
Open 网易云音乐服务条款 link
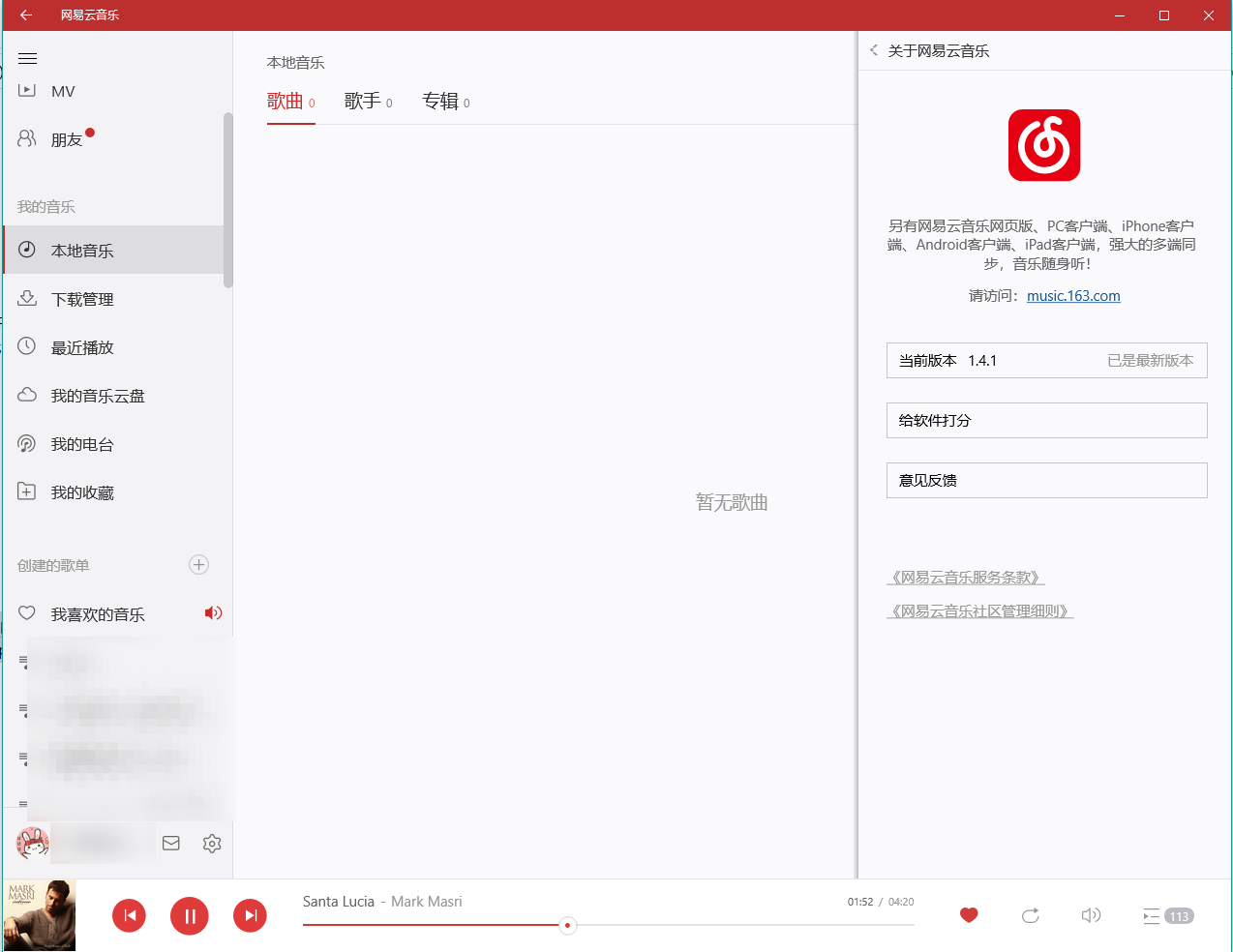[x=966, y=578]
